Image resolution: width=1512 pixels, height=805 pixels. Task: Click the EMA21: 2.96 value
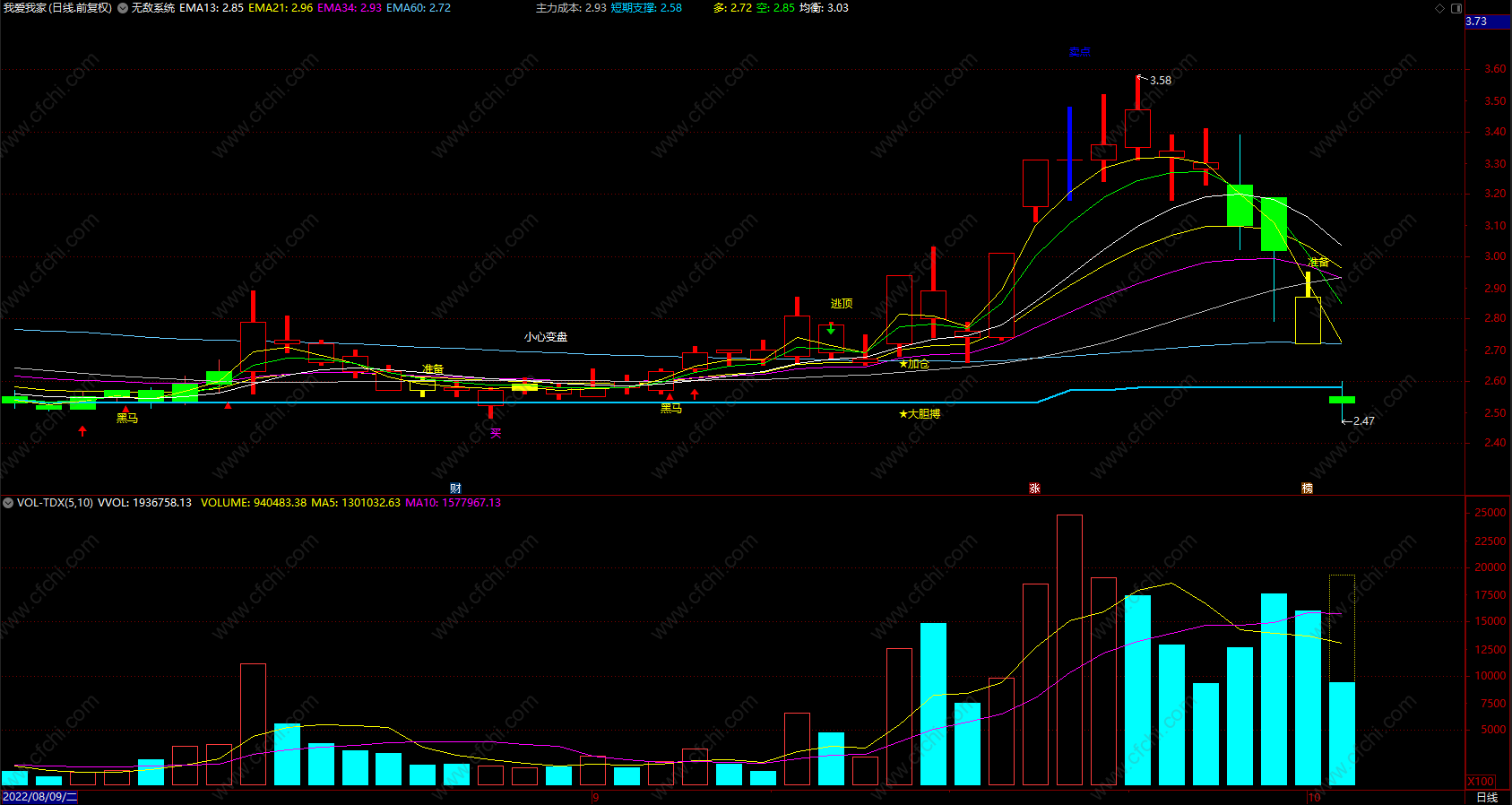pyautogui.click(x=281, y=8)
